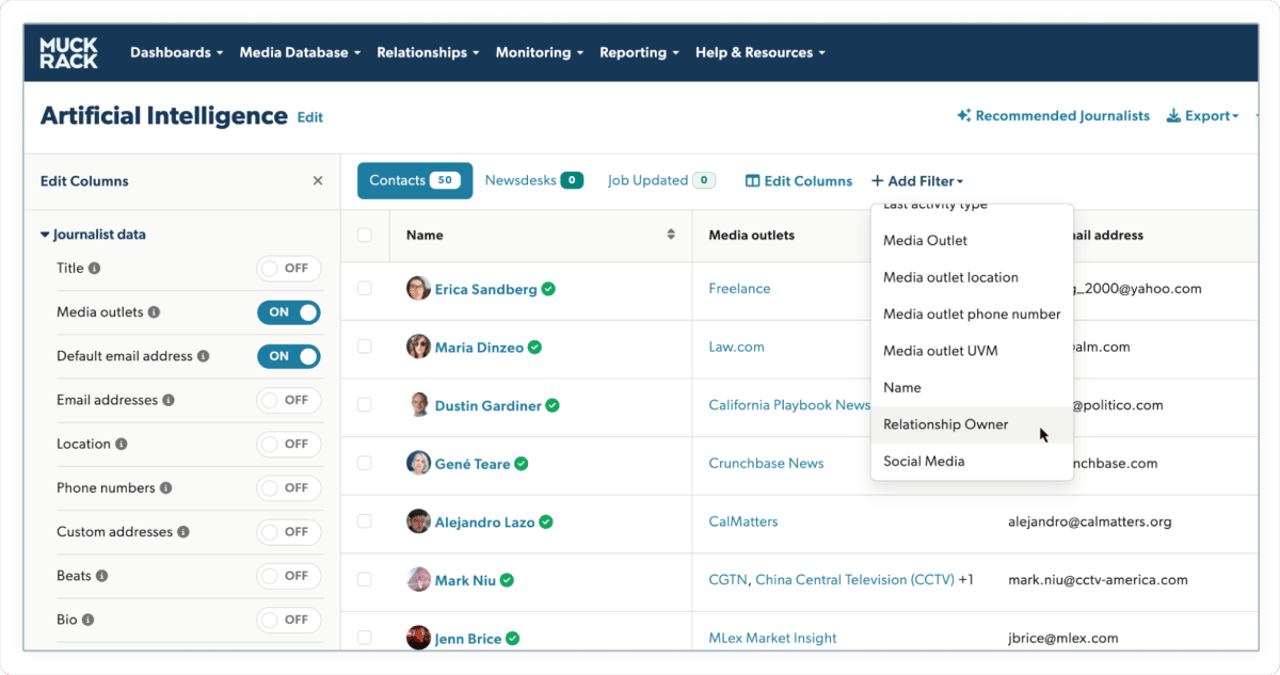Click Dustin Gardiner's avatar picture

coord(418,405)
